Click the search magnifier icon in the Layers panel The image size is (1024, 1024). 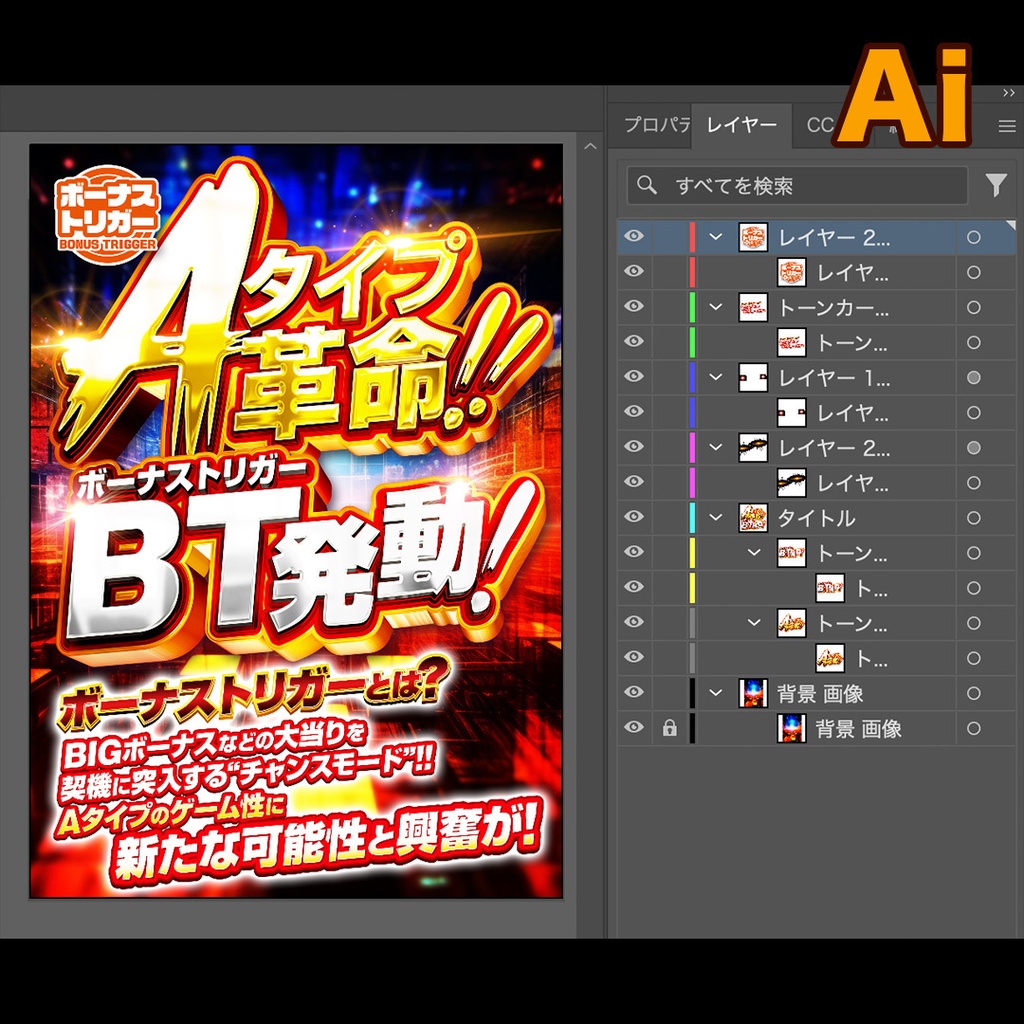pos(646,185)
